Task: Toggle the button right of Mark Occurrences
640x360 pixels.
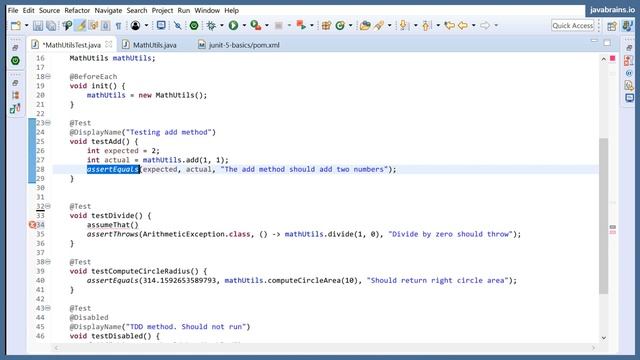Action: click(93, 26)
